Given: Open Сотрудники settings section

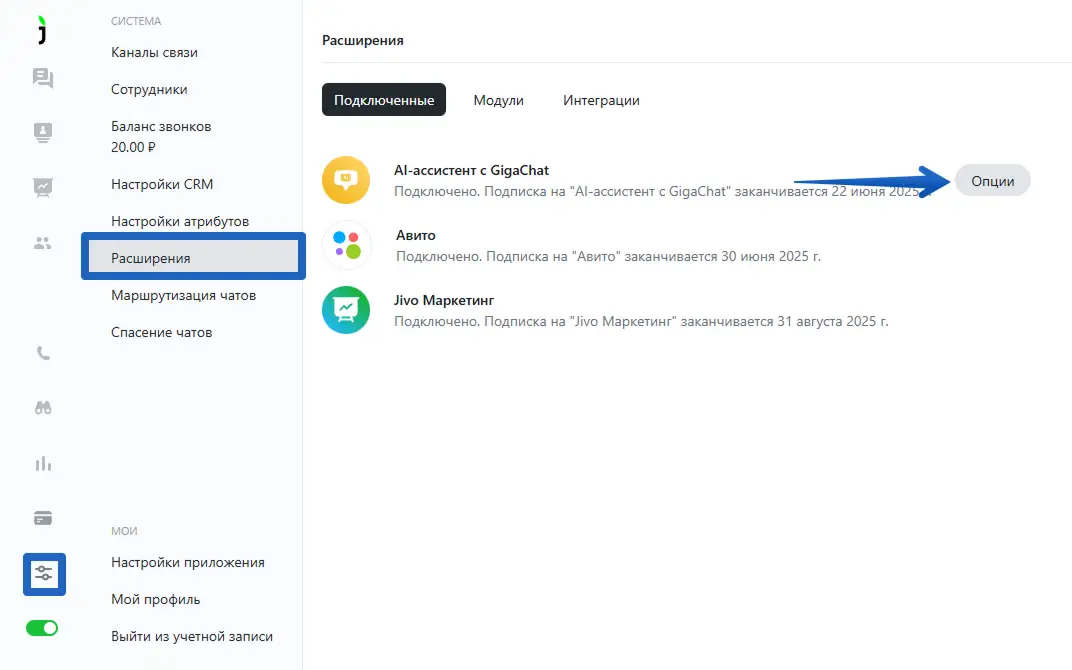Looking at the screenshot, I should 149,89.
